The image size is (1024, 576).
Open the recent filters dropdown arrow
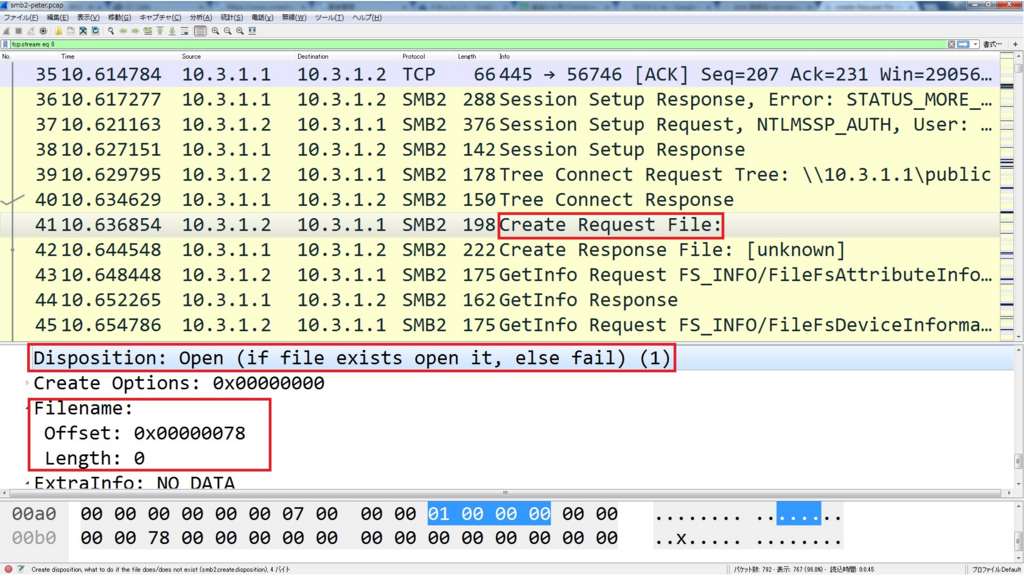(x=976, y=44)
